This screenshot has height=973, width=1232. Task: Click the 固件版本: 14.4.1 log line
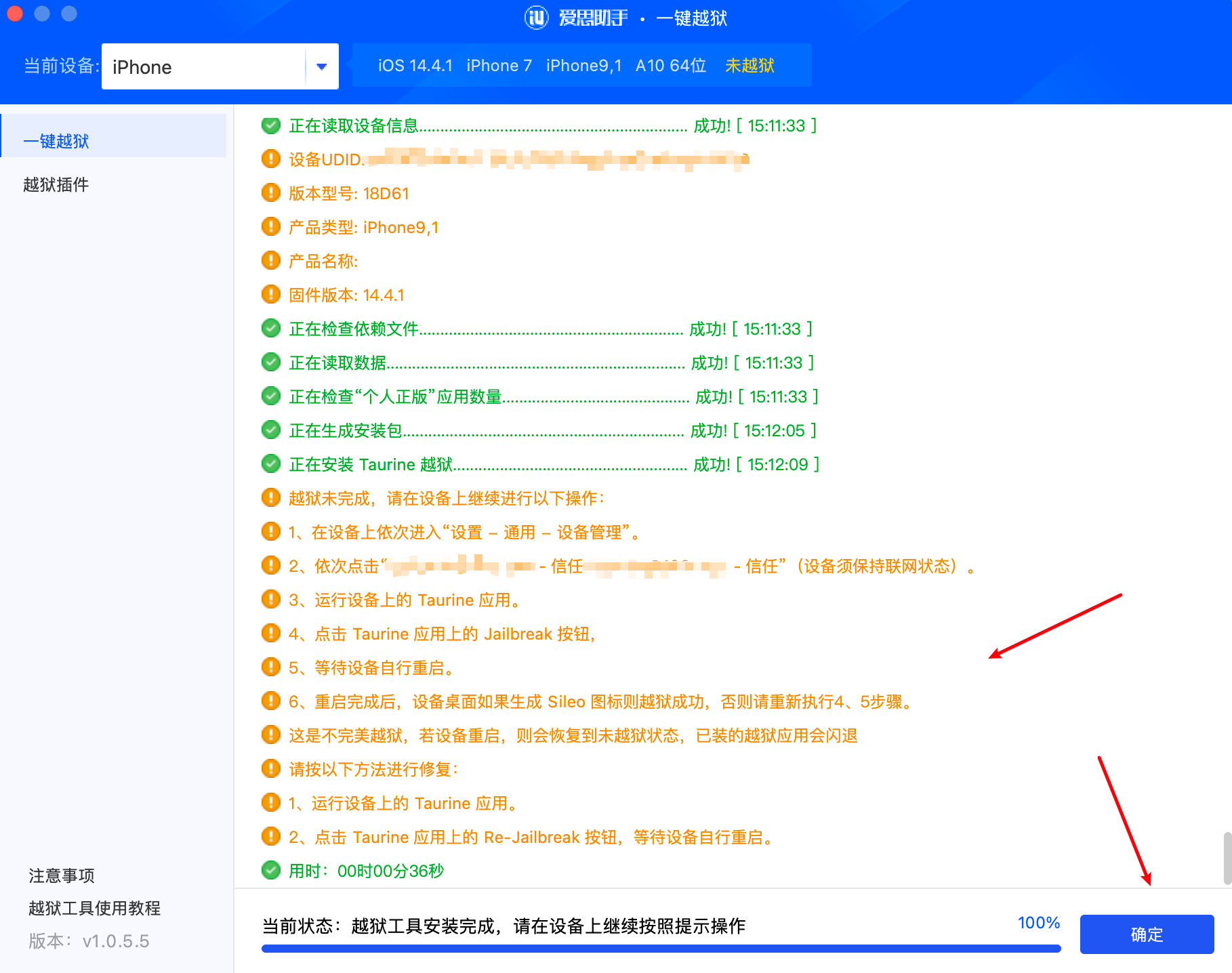point(346,295)
